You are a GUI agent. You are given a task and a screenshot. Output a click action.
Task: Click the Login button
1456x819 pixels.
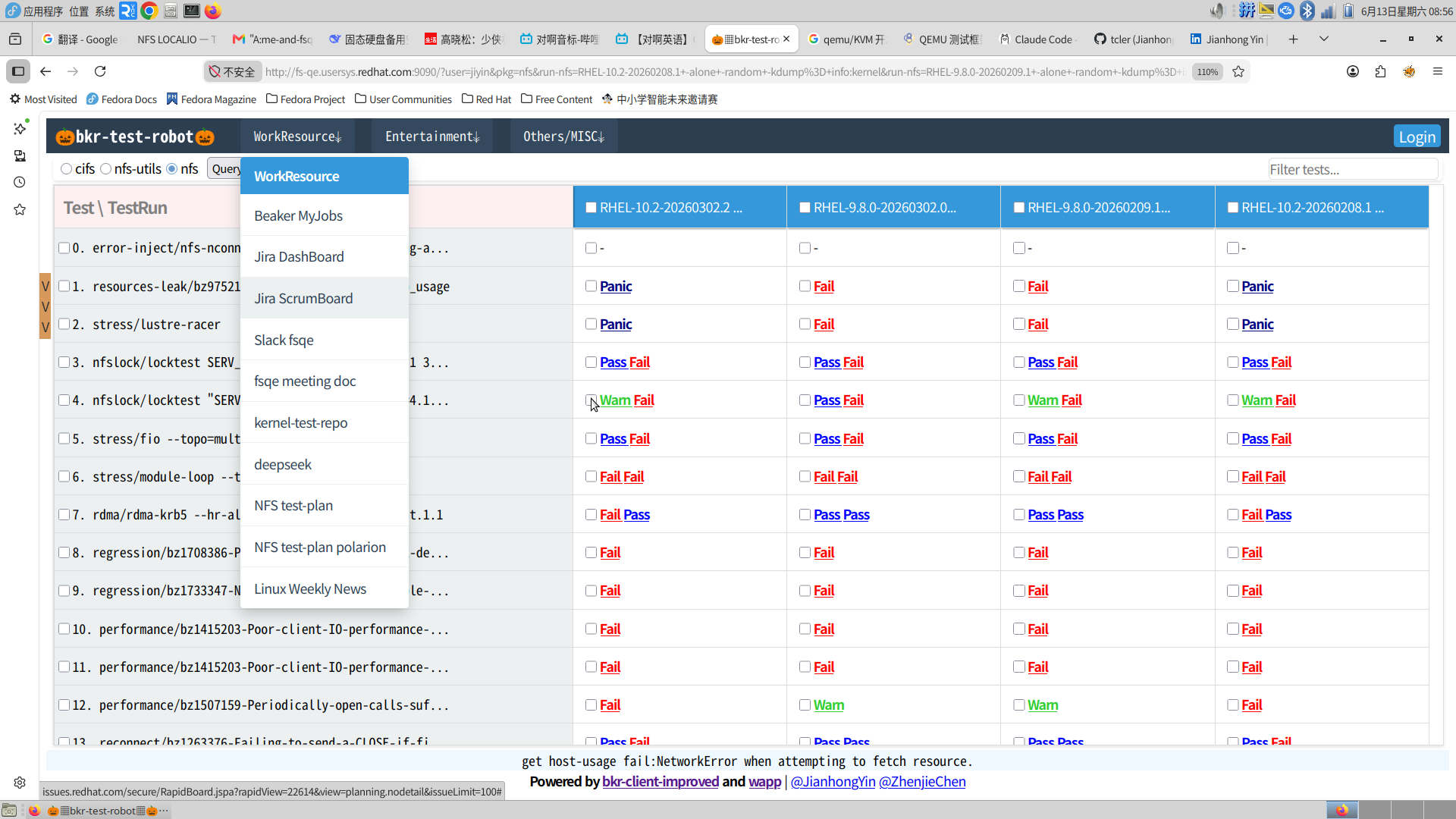click(x=1417, y=136)
